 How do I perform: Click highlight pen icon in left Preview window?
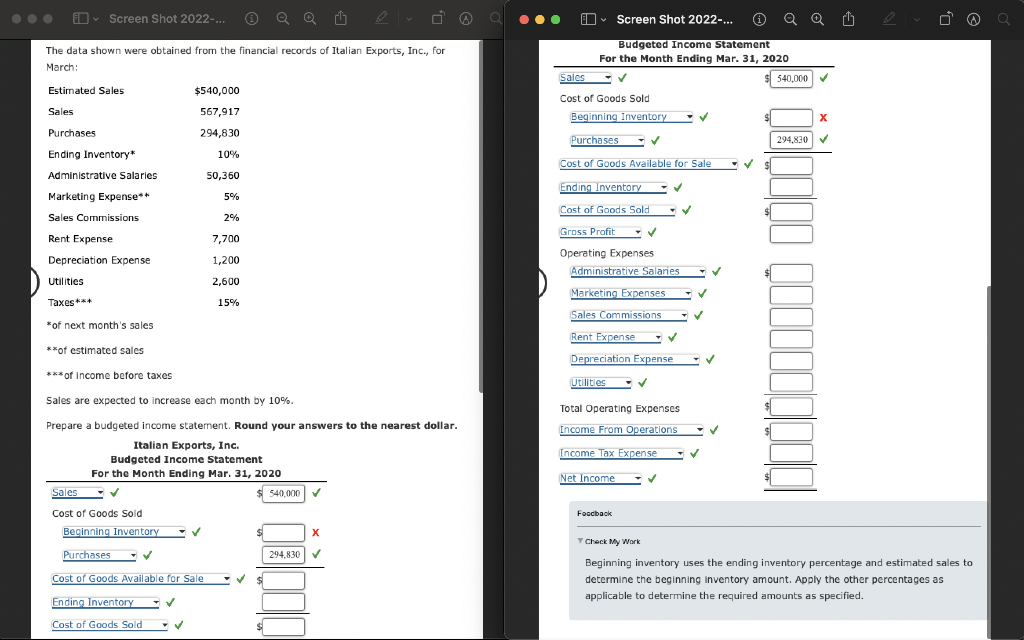pyautogui.click(x=382, y=19)
